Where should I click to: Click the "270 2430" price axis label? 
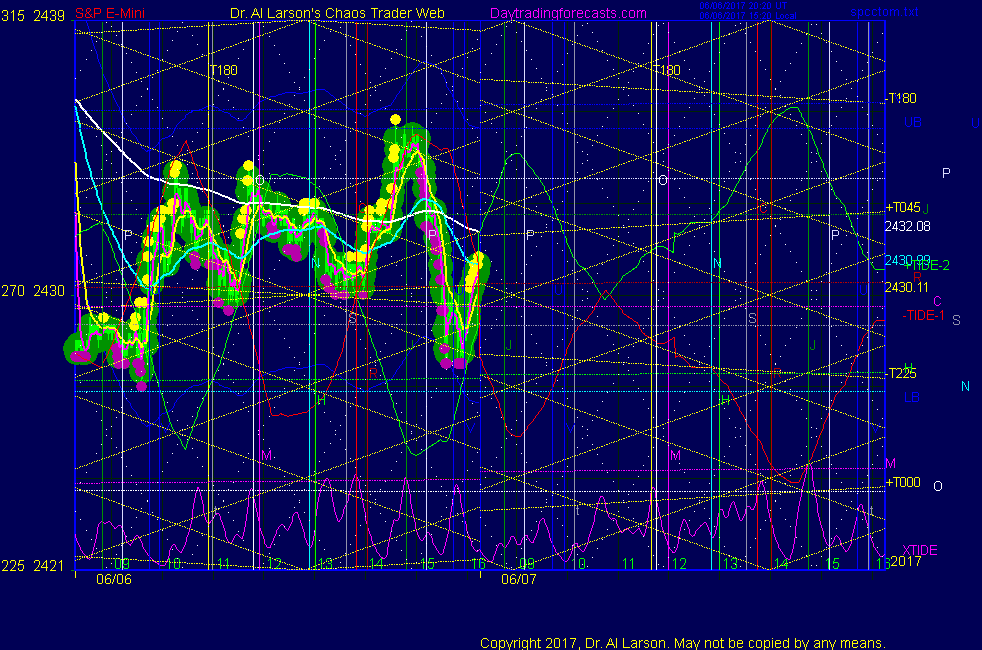click(x=33, y=291)
